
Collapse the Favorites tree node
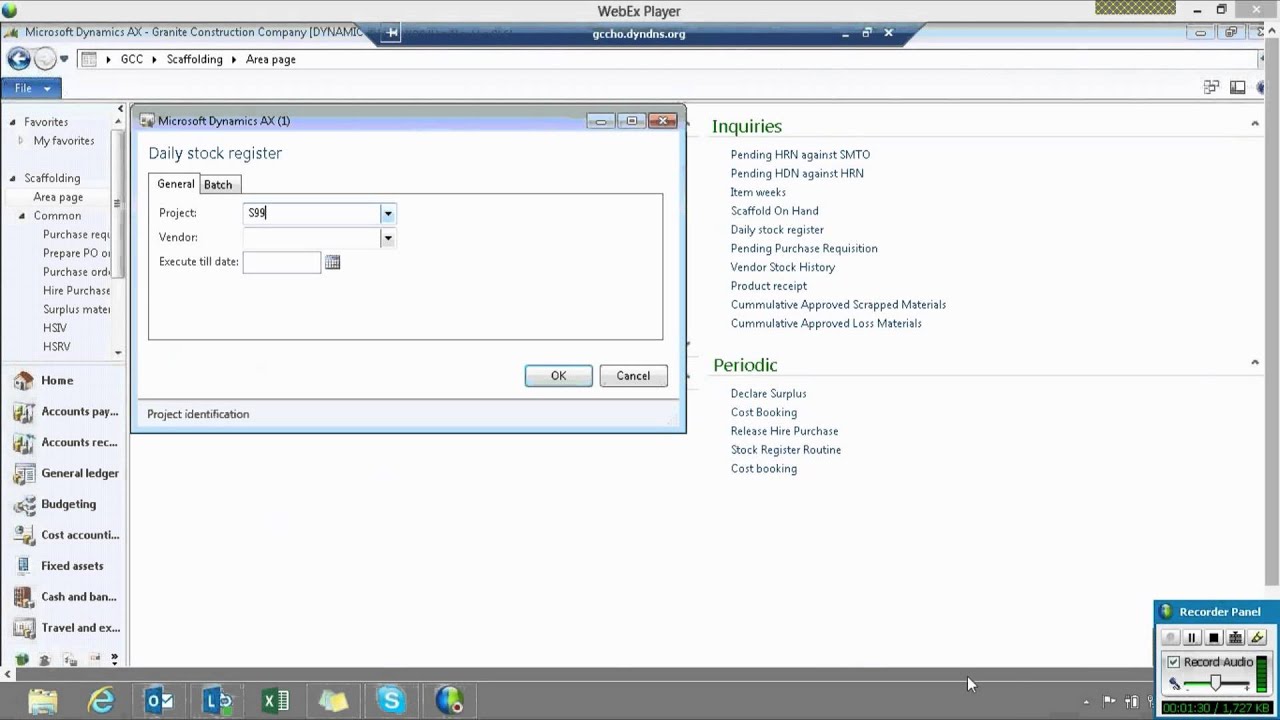click(13, 122)
